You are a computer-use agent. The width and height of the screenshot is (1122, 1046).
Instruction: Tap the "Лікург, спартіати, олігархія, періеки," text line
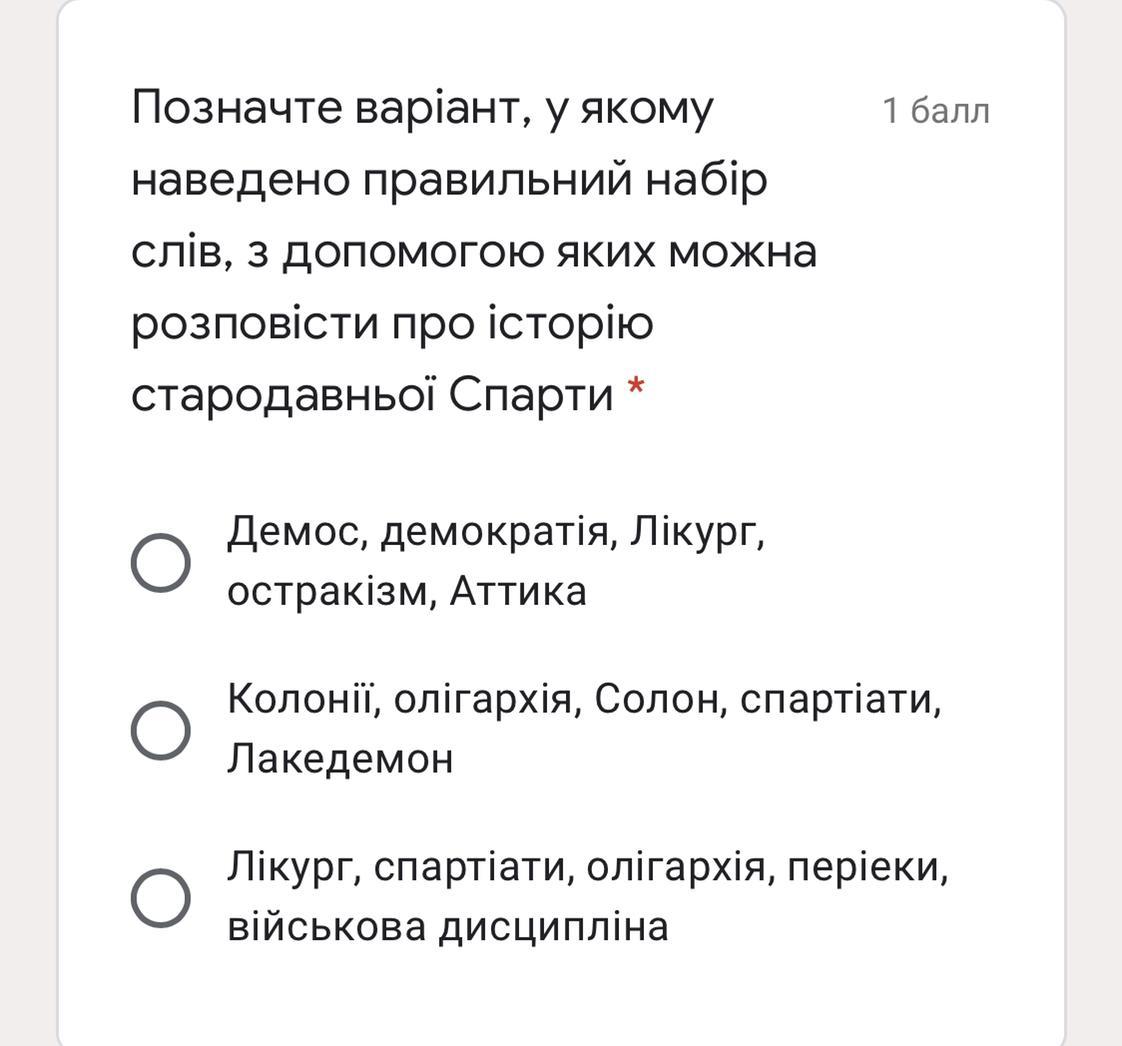tap(587, 867)
